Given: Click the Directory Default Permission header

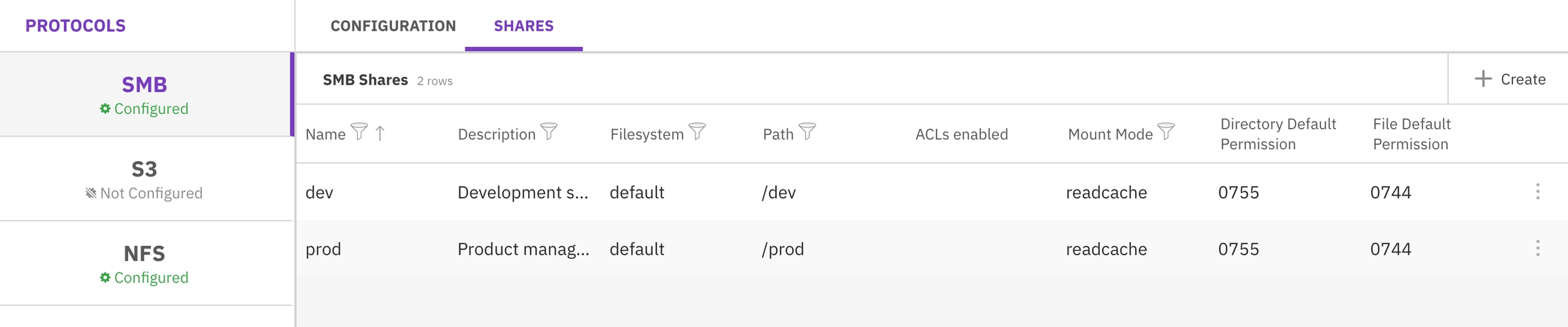Looking at the screenshot, I should coord(1277,134).
